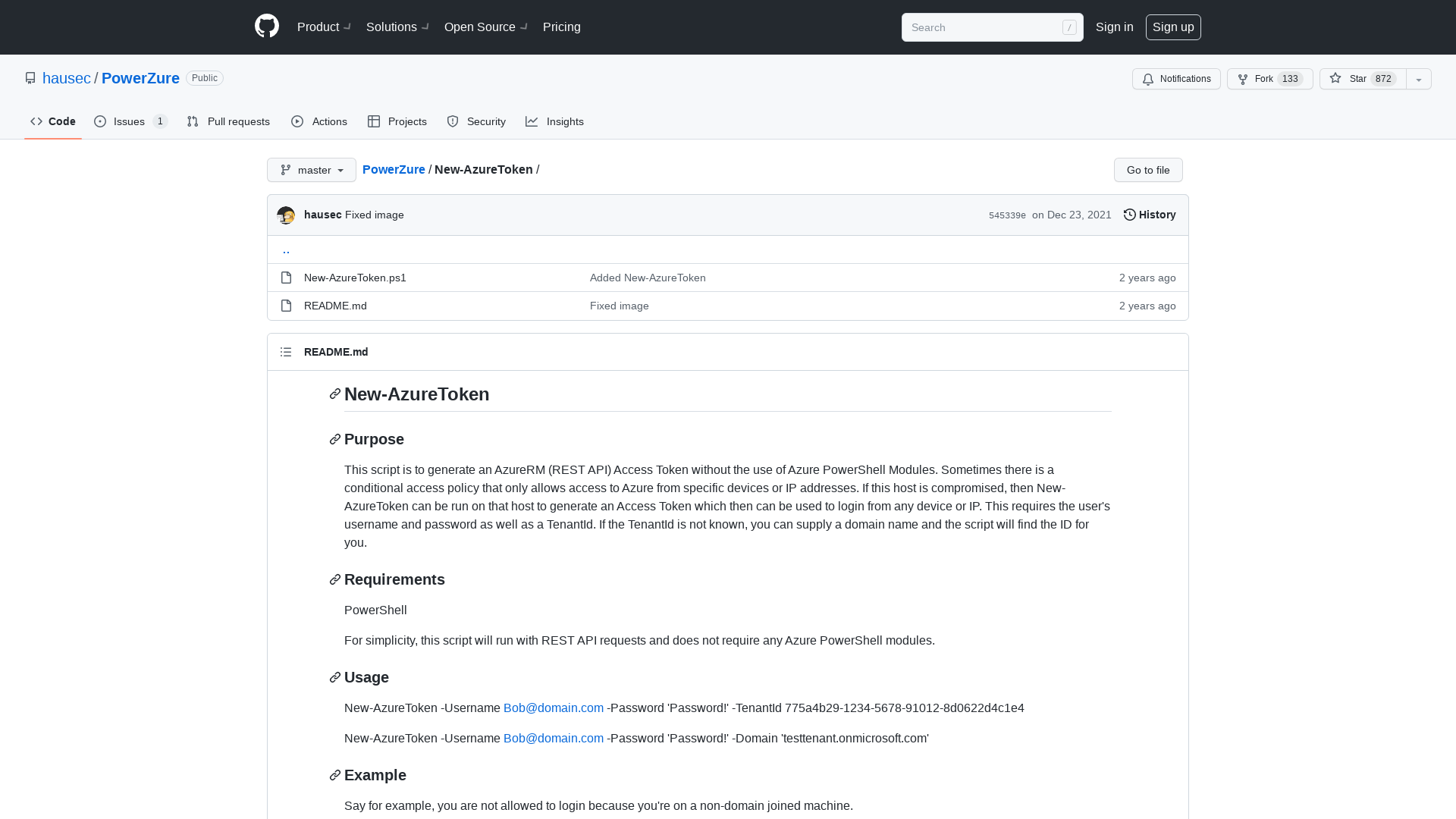Click Sign in
The image size is (1456, 819).
(1115, 27)
